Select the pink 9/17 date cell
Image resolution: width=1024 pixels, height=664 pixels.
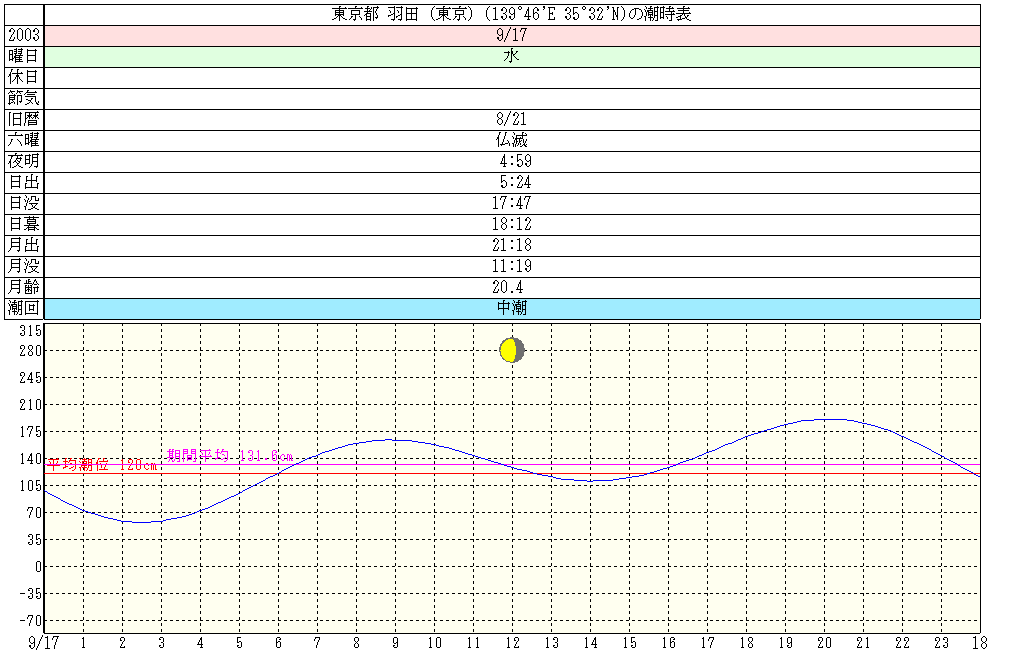512,35
